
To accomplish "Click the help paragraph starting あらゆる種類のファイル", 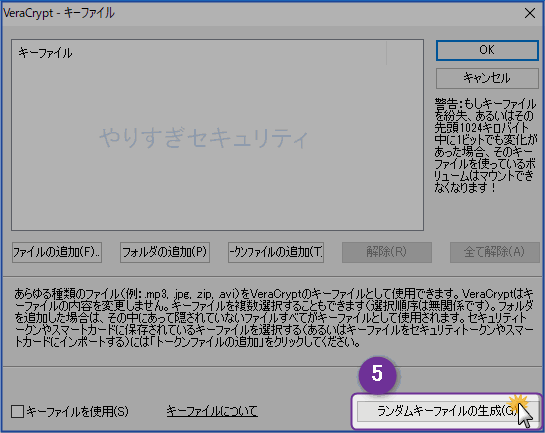I will [274, 318].
